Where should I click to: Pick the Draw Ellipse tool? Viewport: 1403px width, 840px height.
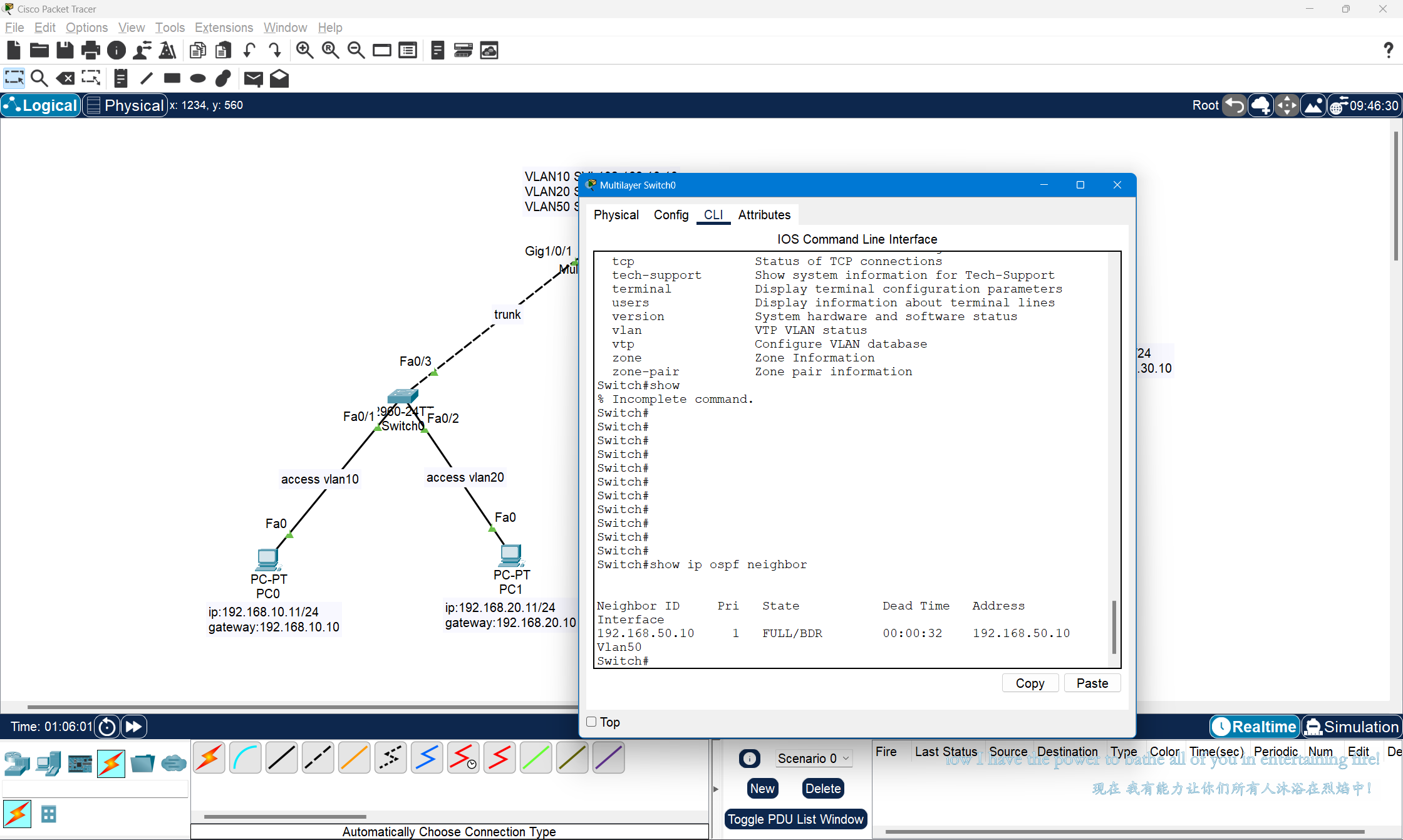click(197, 78)
